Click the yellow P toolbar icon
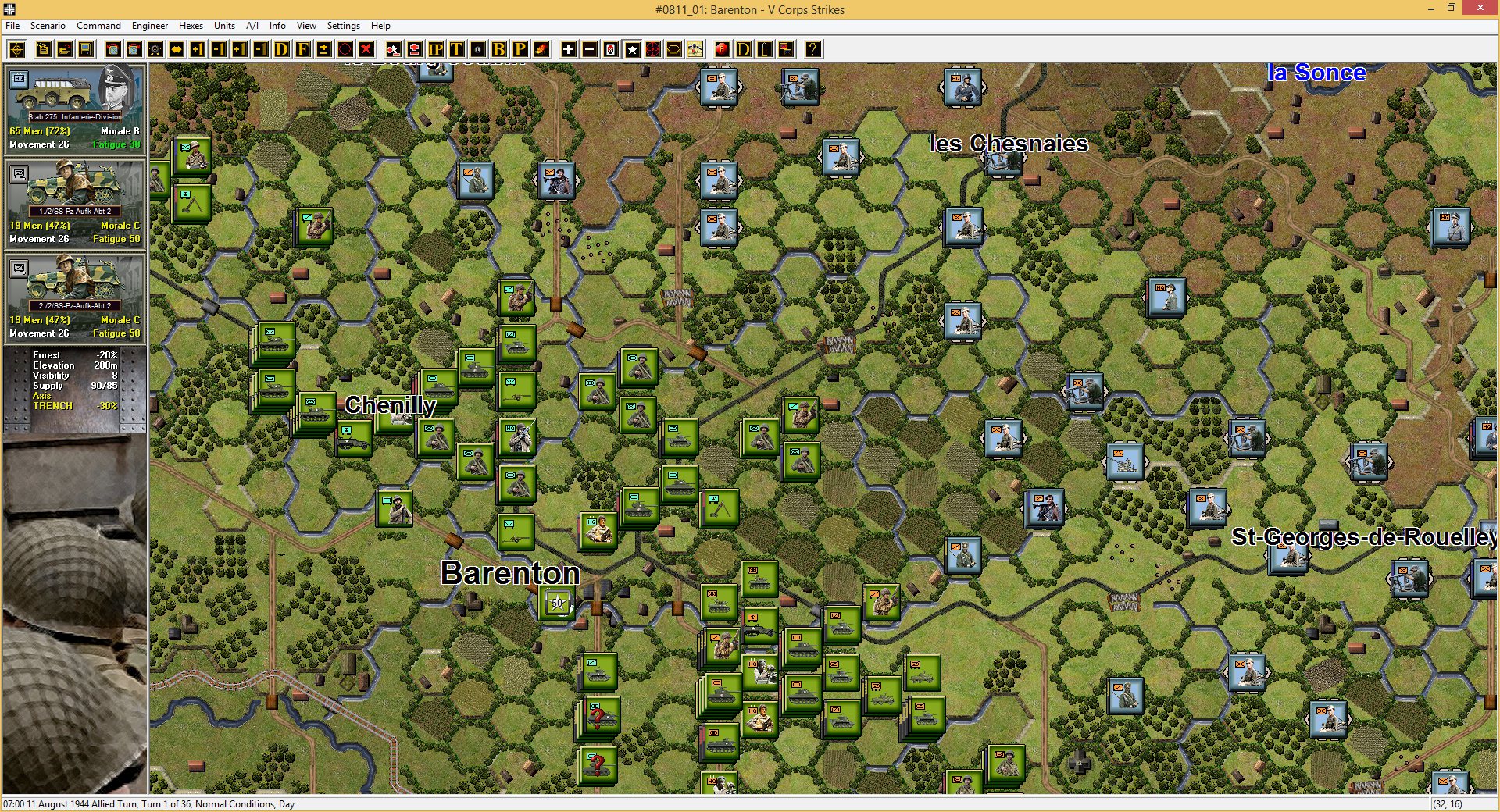 click(520, 49)
